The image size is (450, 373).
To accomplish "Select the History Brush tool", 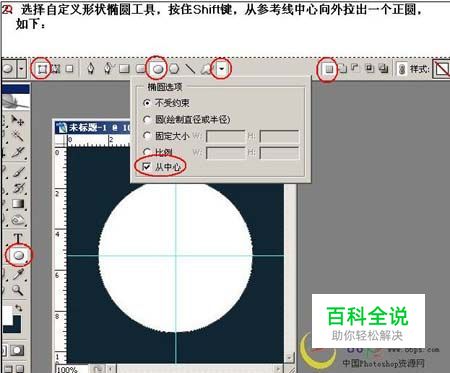I will [x=18, y=188].
